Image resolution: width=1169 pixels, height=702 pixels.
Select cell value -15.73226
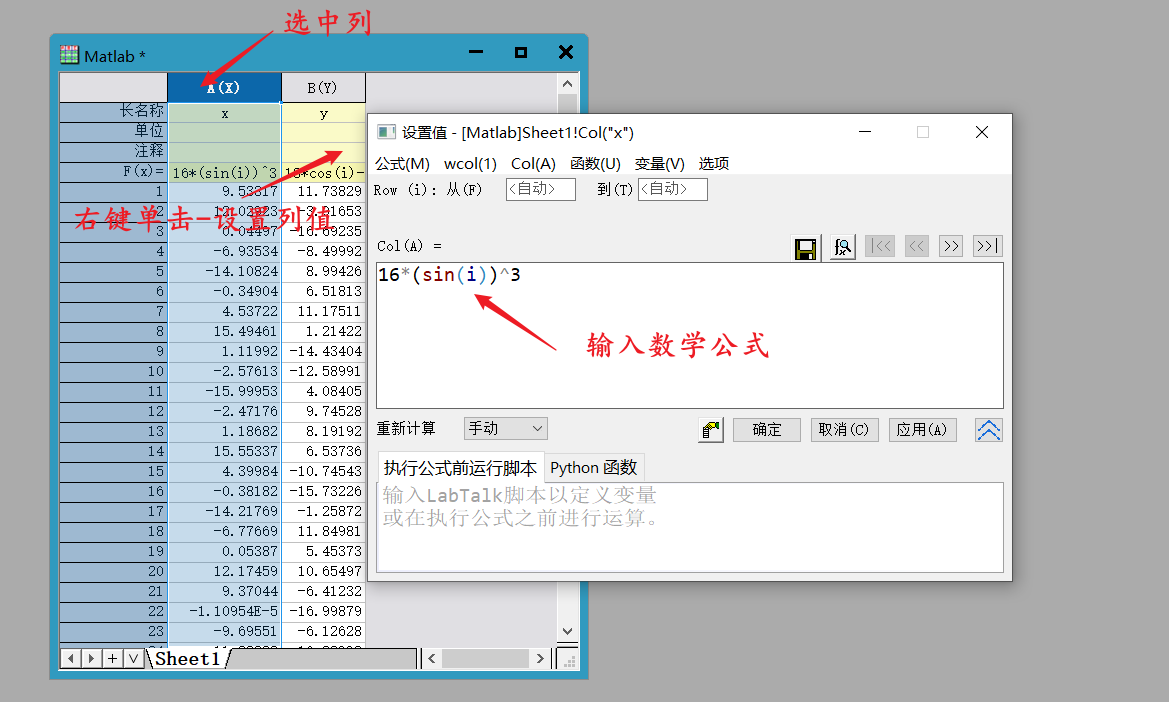[x=324, y=491]
